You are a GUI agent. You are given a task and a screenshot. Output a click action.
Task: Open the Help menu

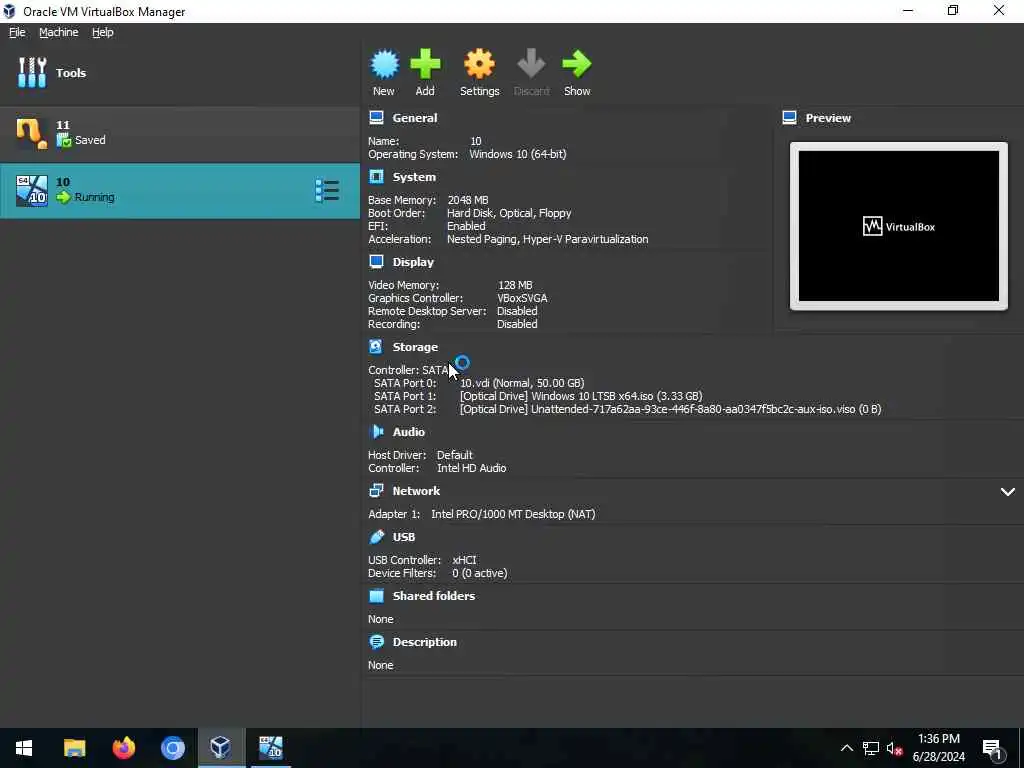103,32
